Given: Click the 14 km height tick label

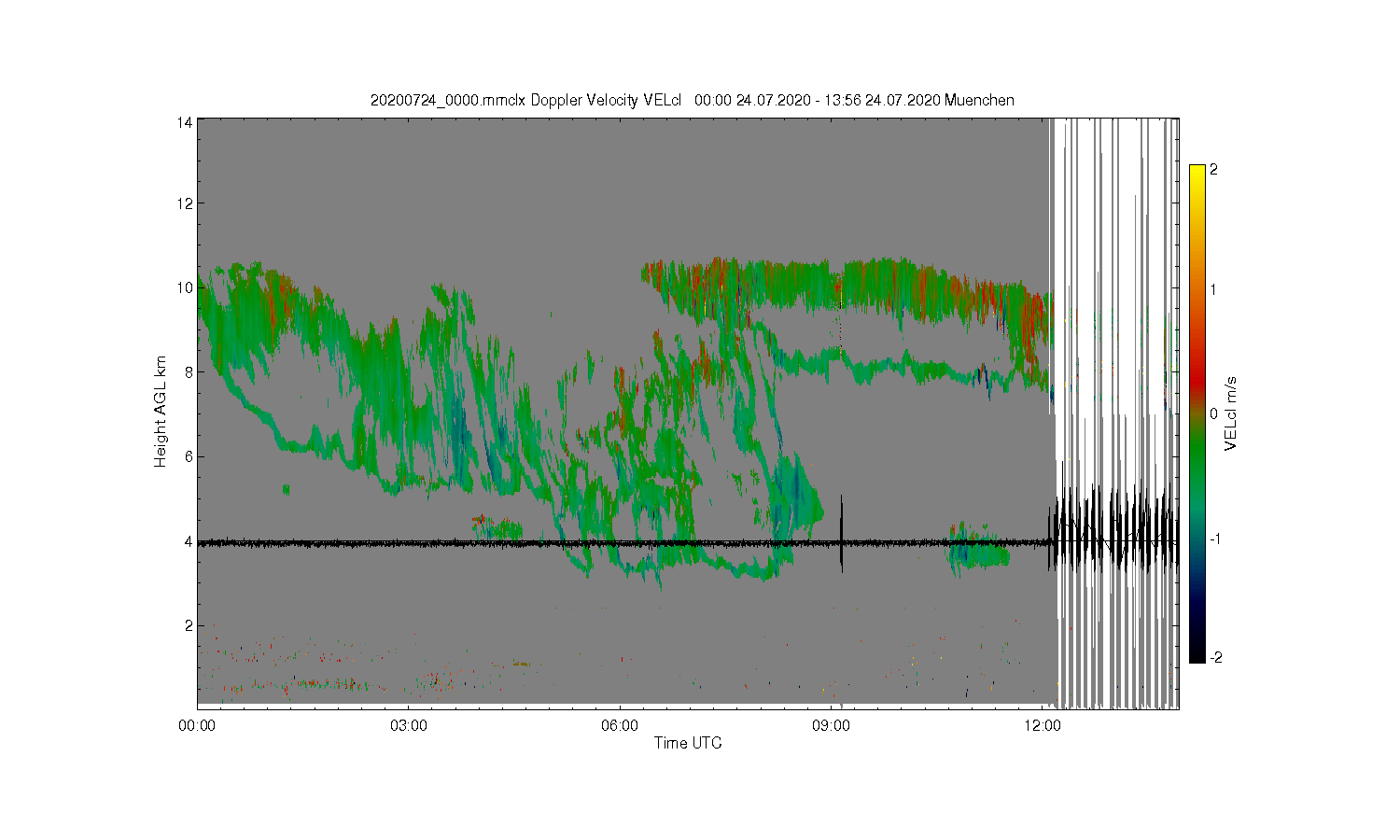Looking at the screenshot, I should [187, 119].
